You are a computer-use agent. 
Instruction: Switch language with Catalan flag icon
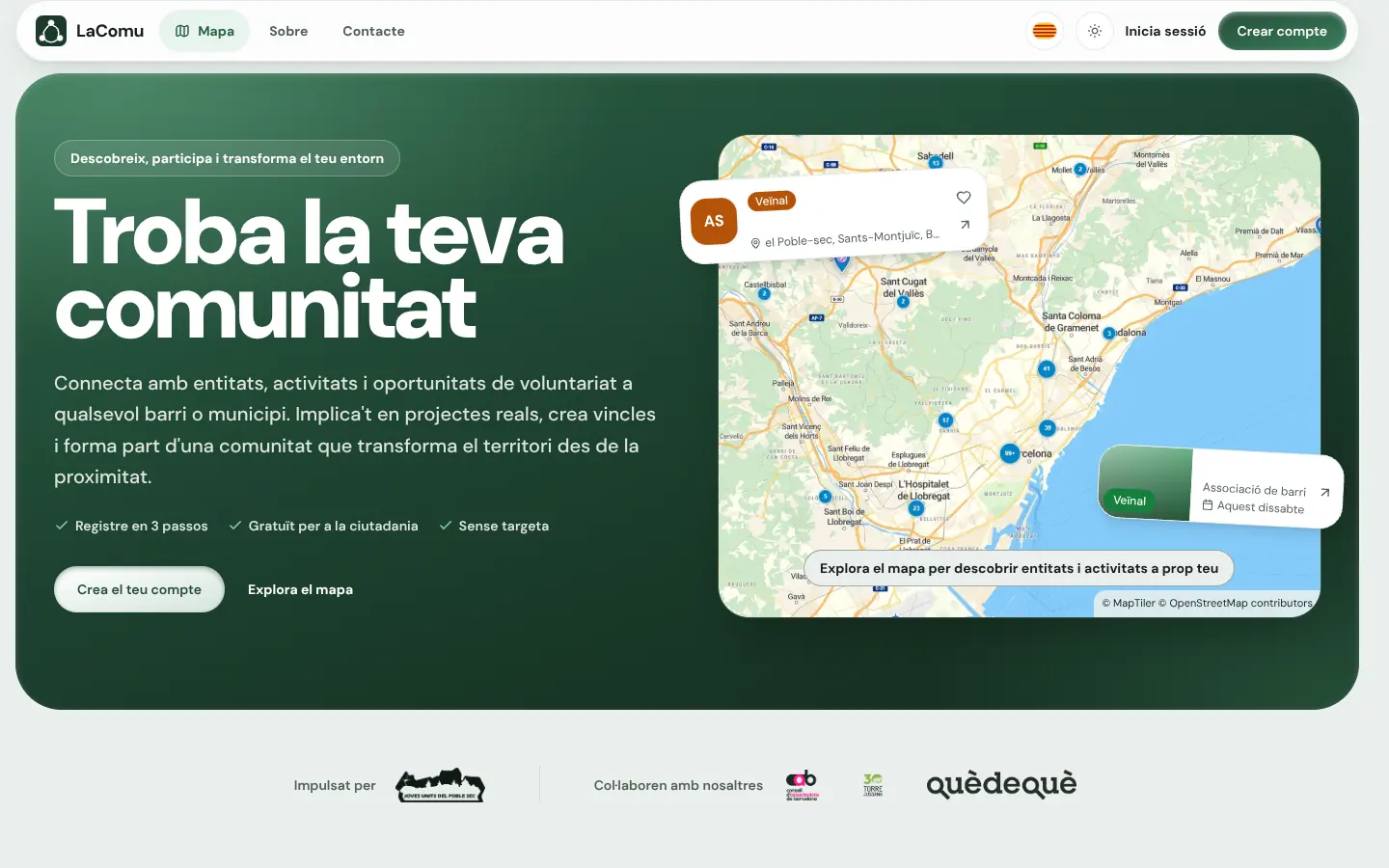coord(1045,31)
